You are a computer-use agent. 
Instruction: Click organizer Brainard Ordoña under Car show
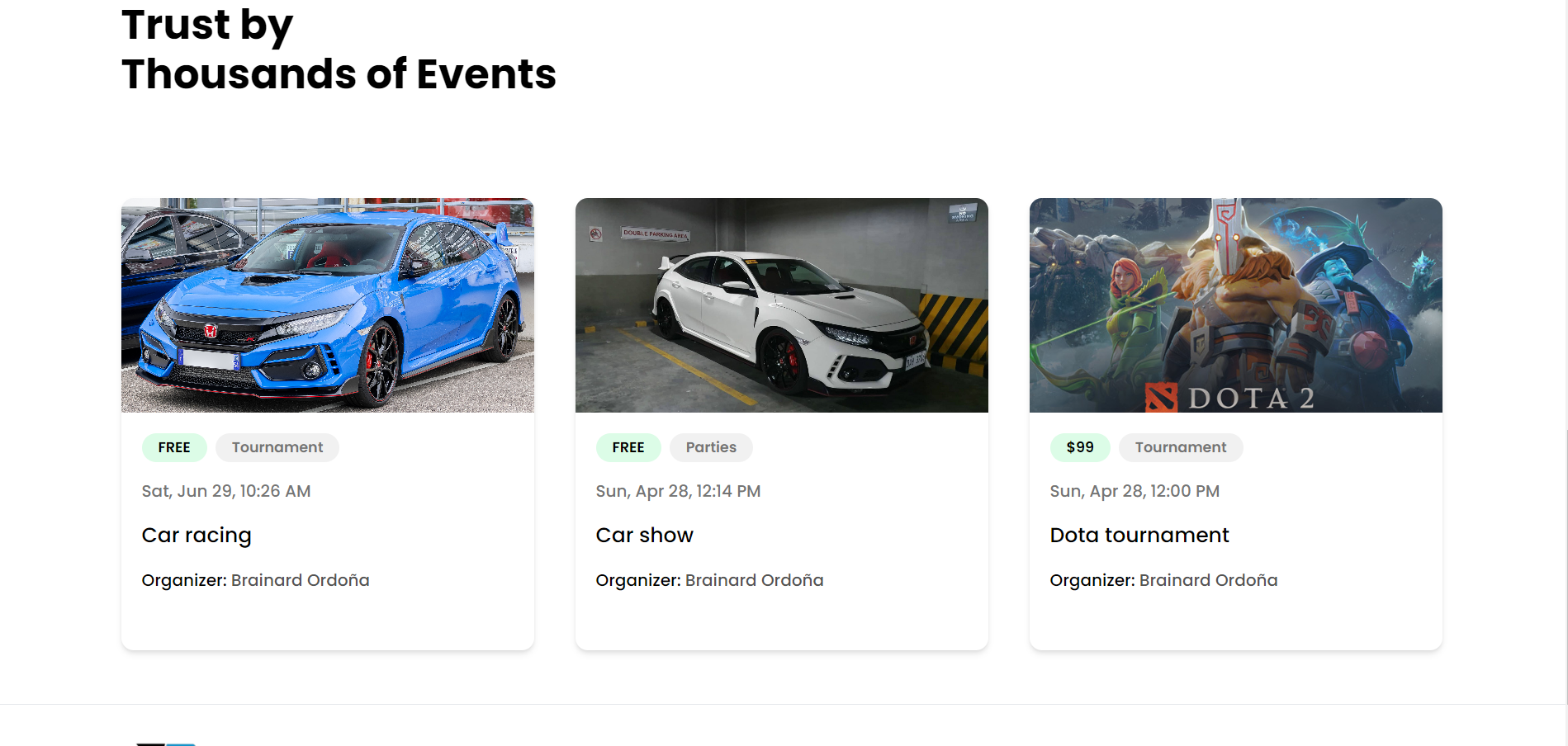[x=754, y=580]
